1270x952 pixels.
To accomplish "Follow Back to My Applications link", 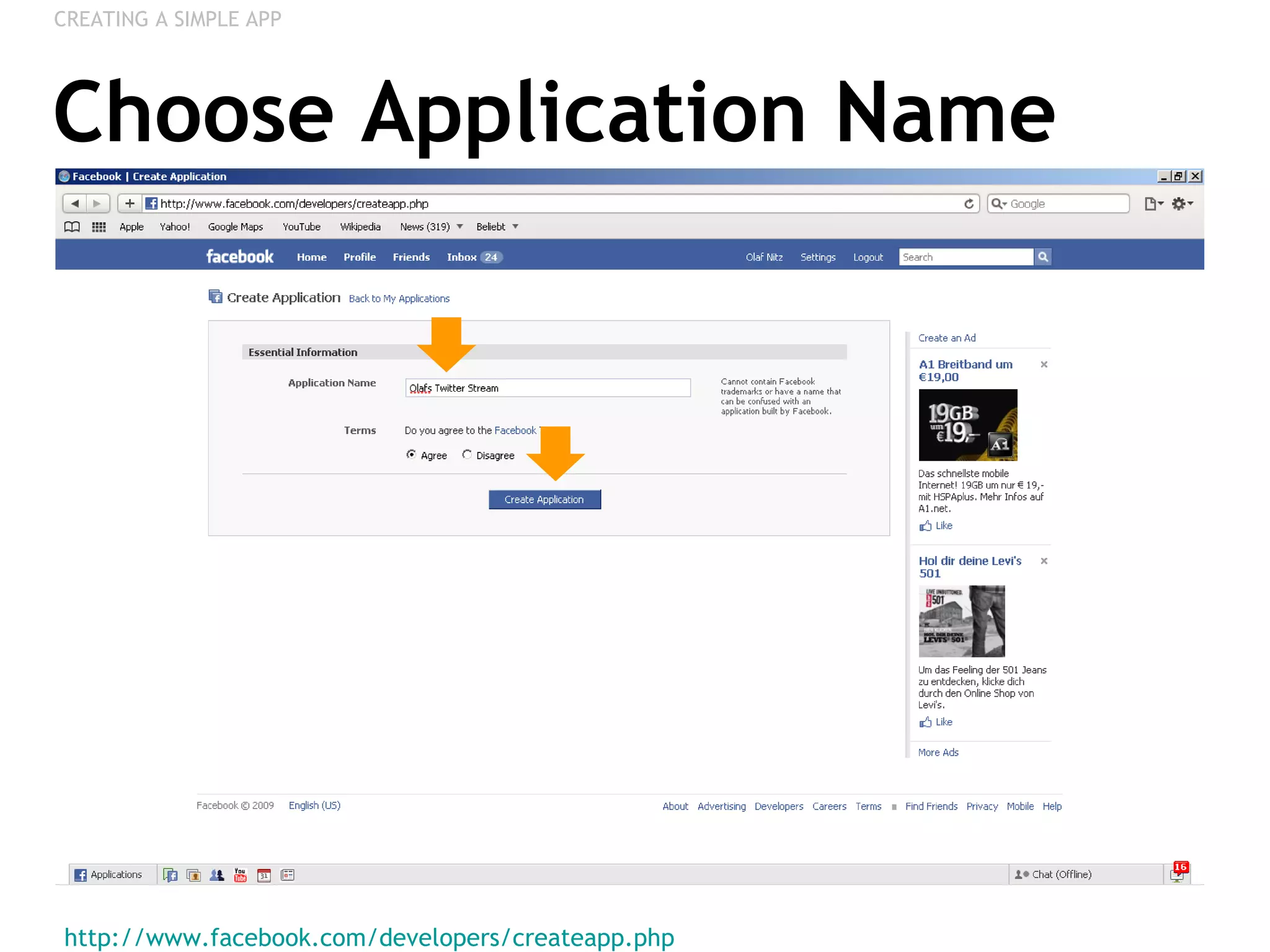I will coord(399,299).
